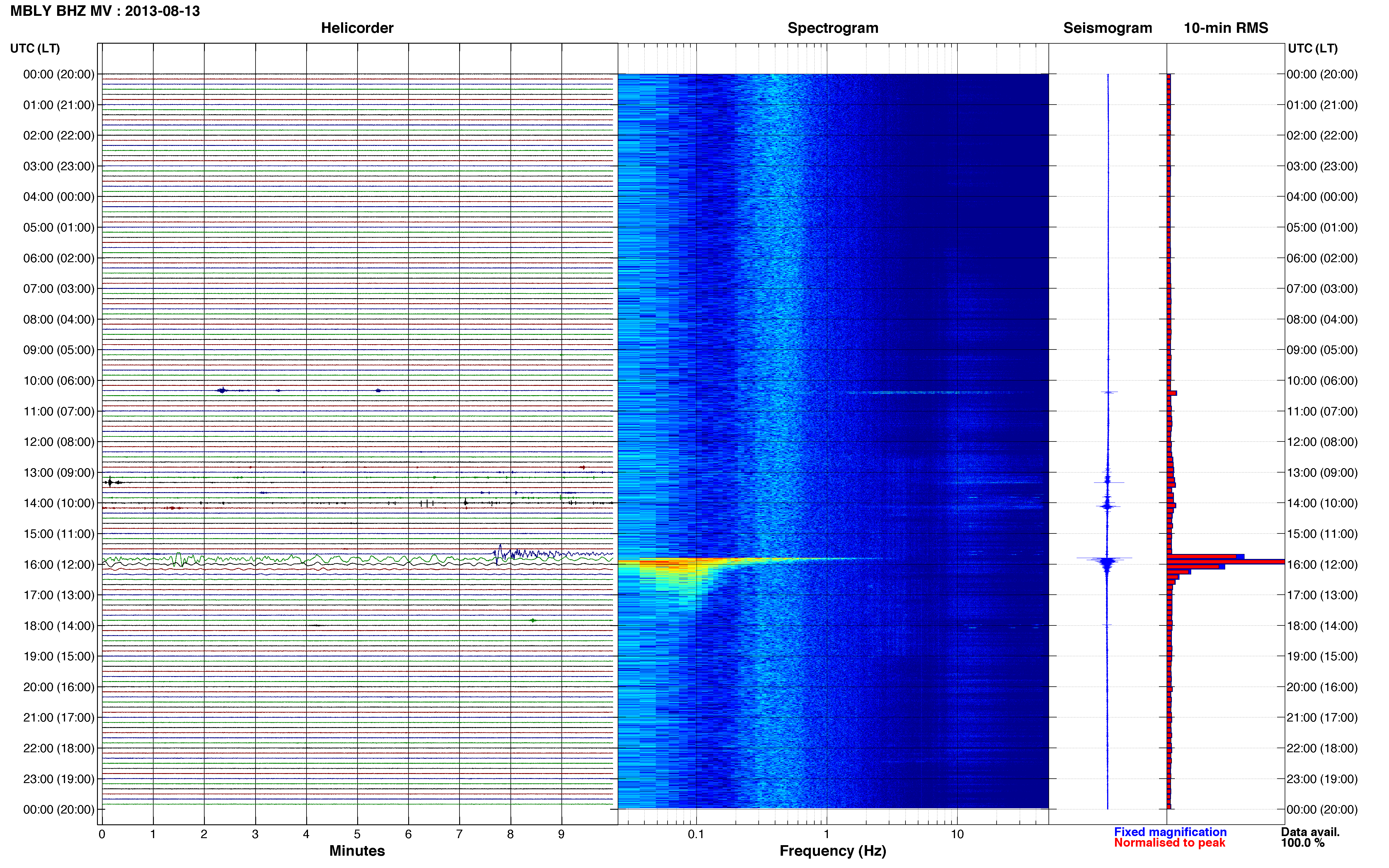Click the blue event burst after 10:00
Viewport: 1389px width, 868px height.
222,390
